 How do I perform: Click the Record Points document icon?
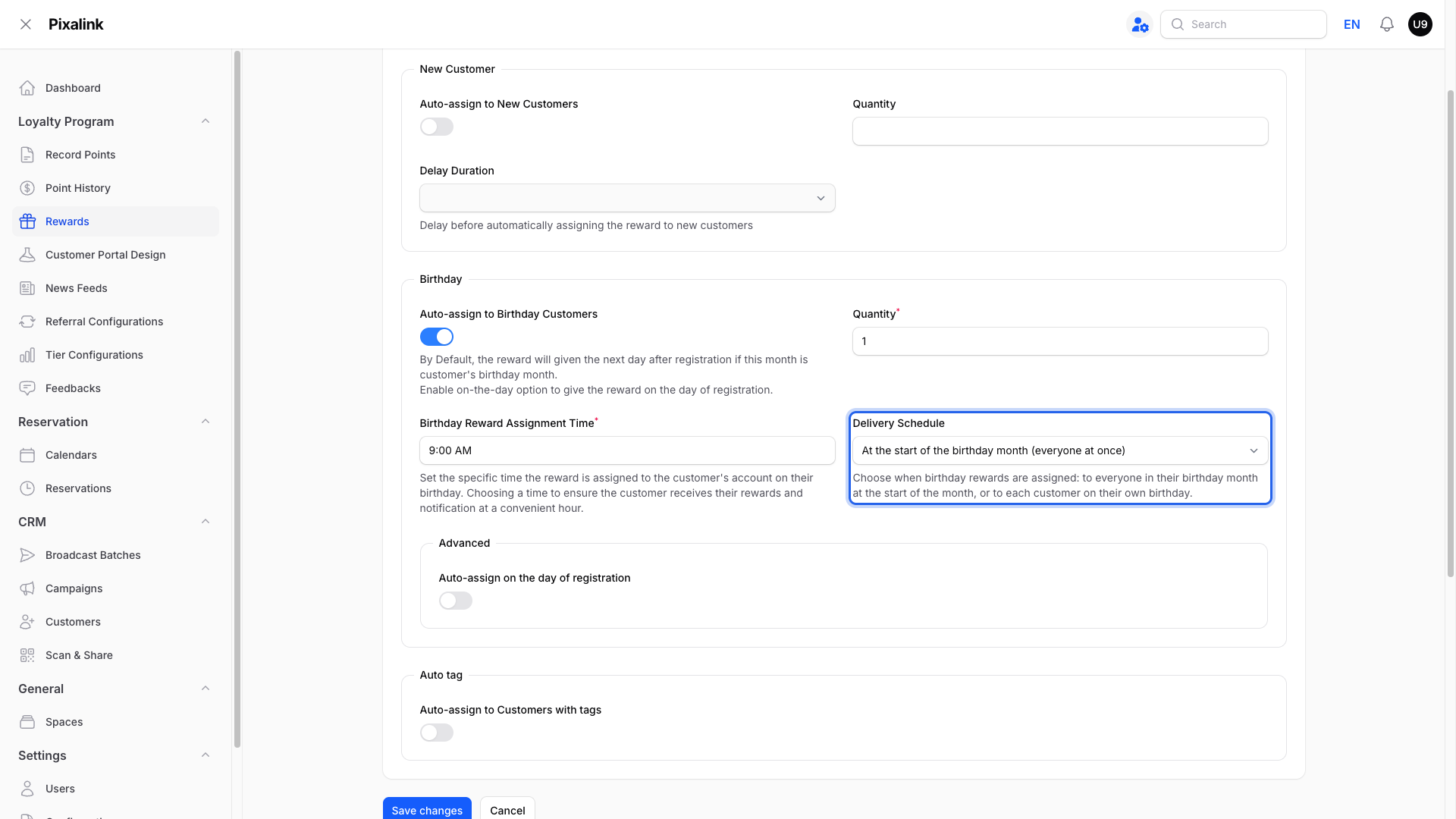click(x=27, y=155)
